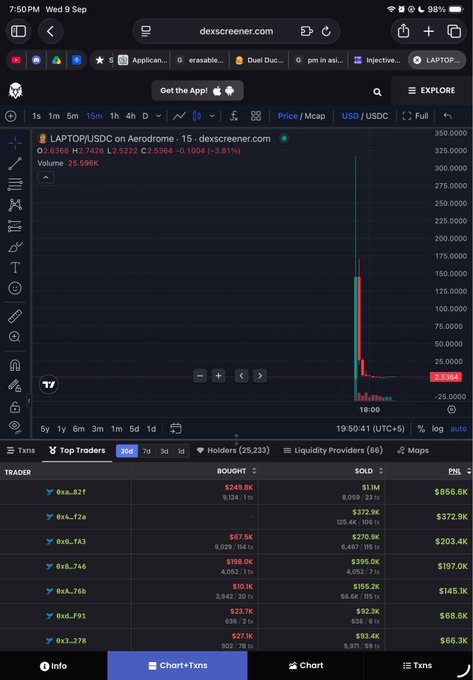Toggle magnet mode for drawings

click(15, 365)
